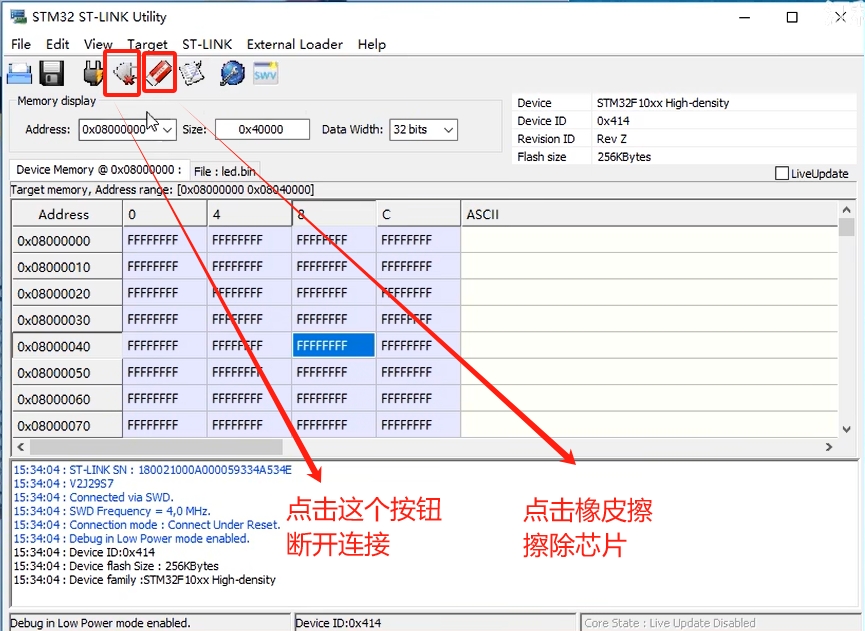865x631 pixels.
Task: Click log line Connection mode : Connect Under Reset.
Action: coord(147,525)
